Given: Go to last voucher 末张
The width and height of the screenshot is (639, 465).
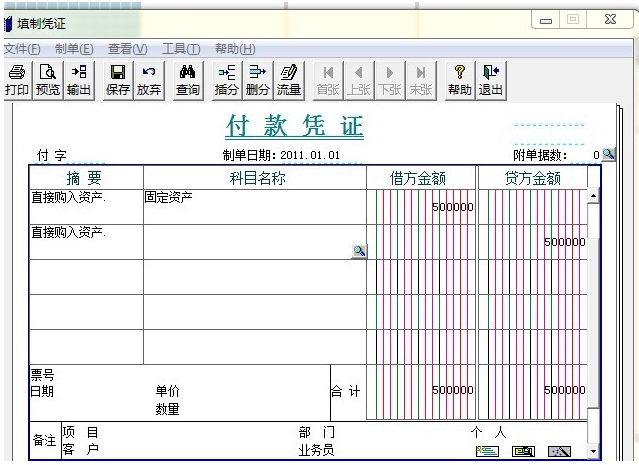Looking at the screenshot, I should [x=421, y=80].
